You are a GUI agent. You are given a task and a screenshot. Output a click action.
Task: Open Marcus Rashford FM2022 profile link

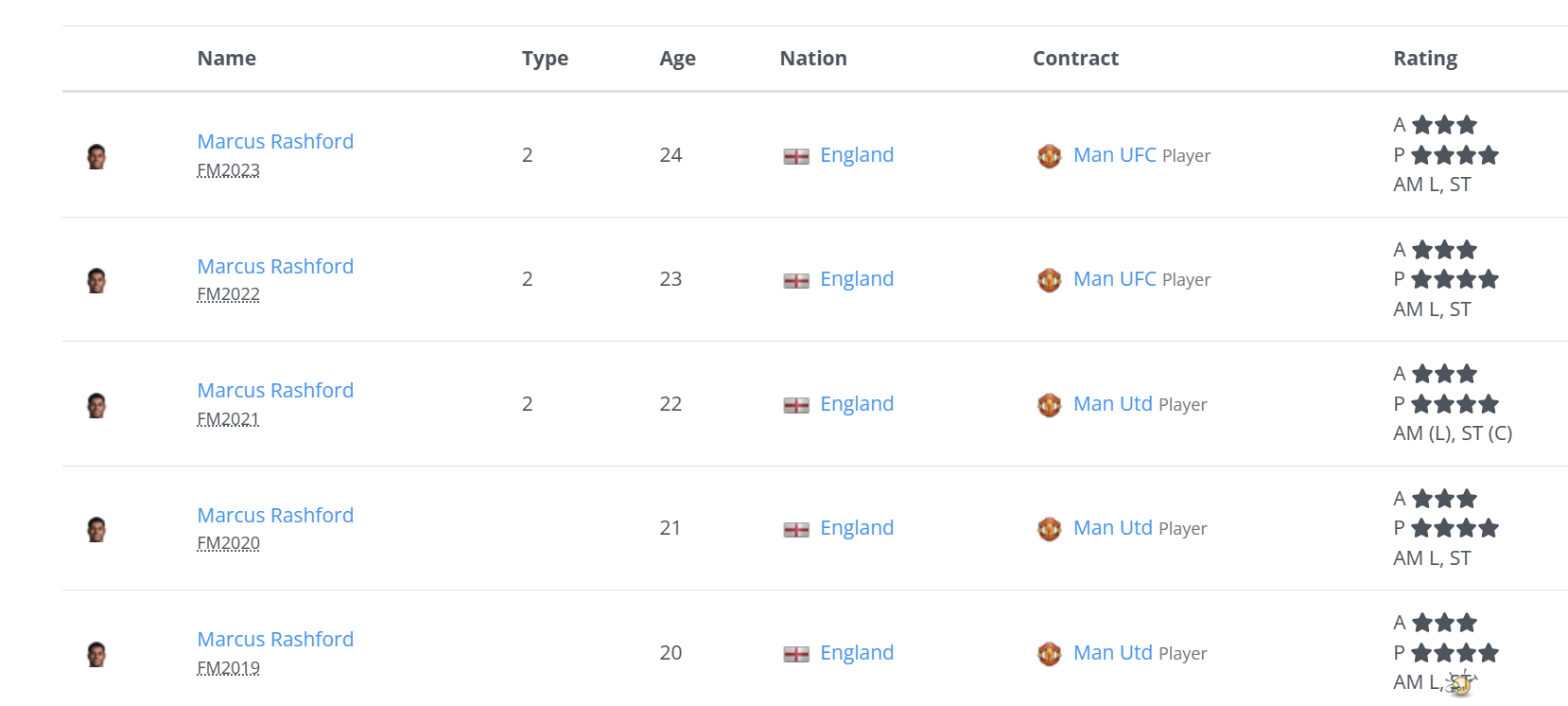click(275, 266)
